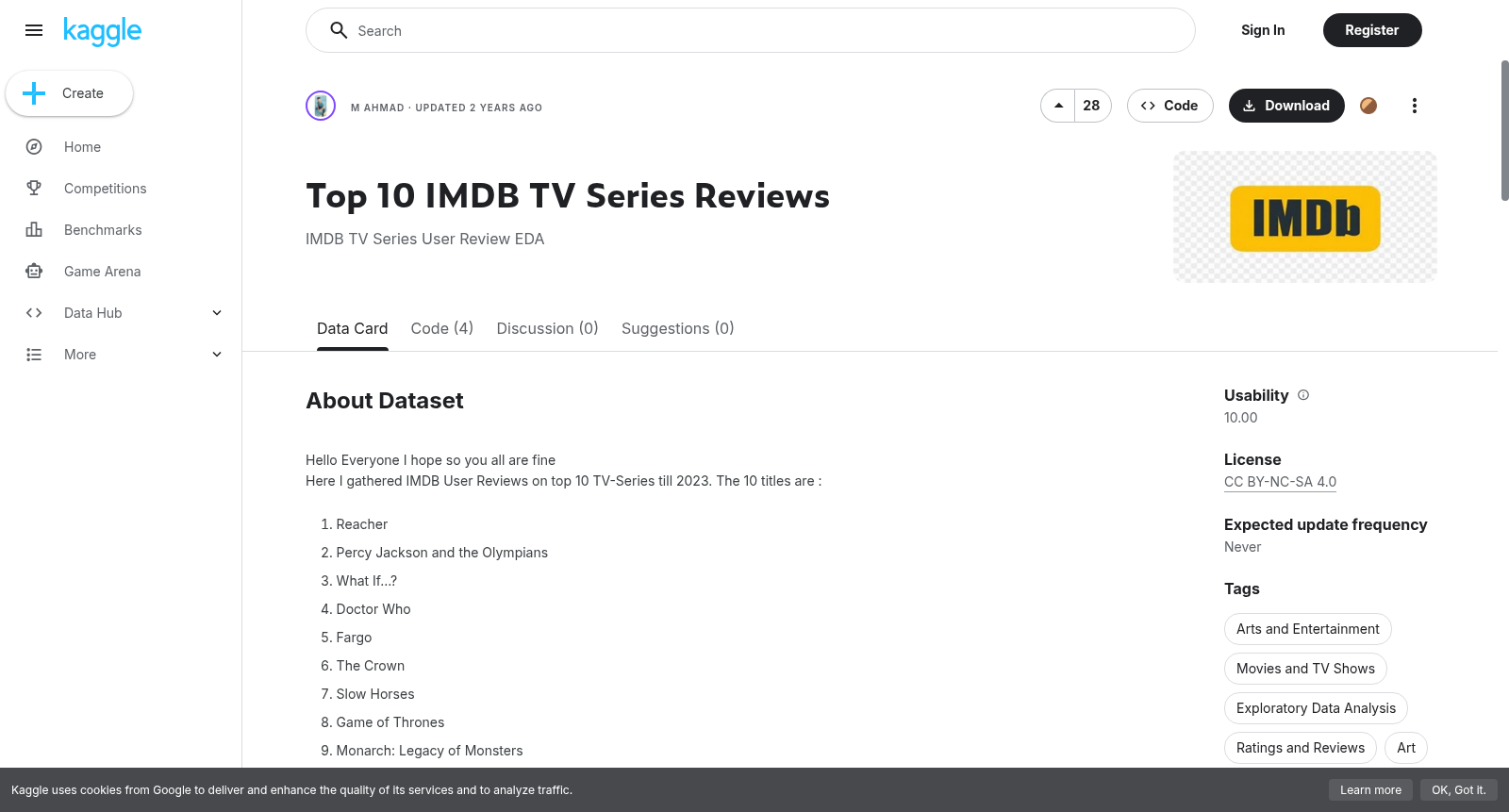Click into the Search field
The image size is (1509, 812).
click(751, 30)
